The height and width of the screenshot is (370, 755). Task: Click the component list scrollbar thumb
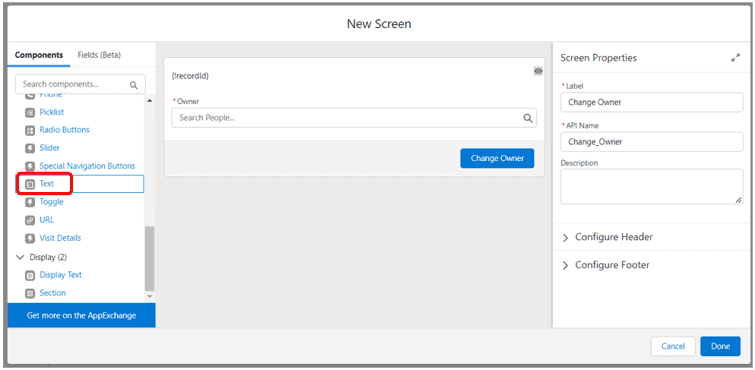[149, 259]
